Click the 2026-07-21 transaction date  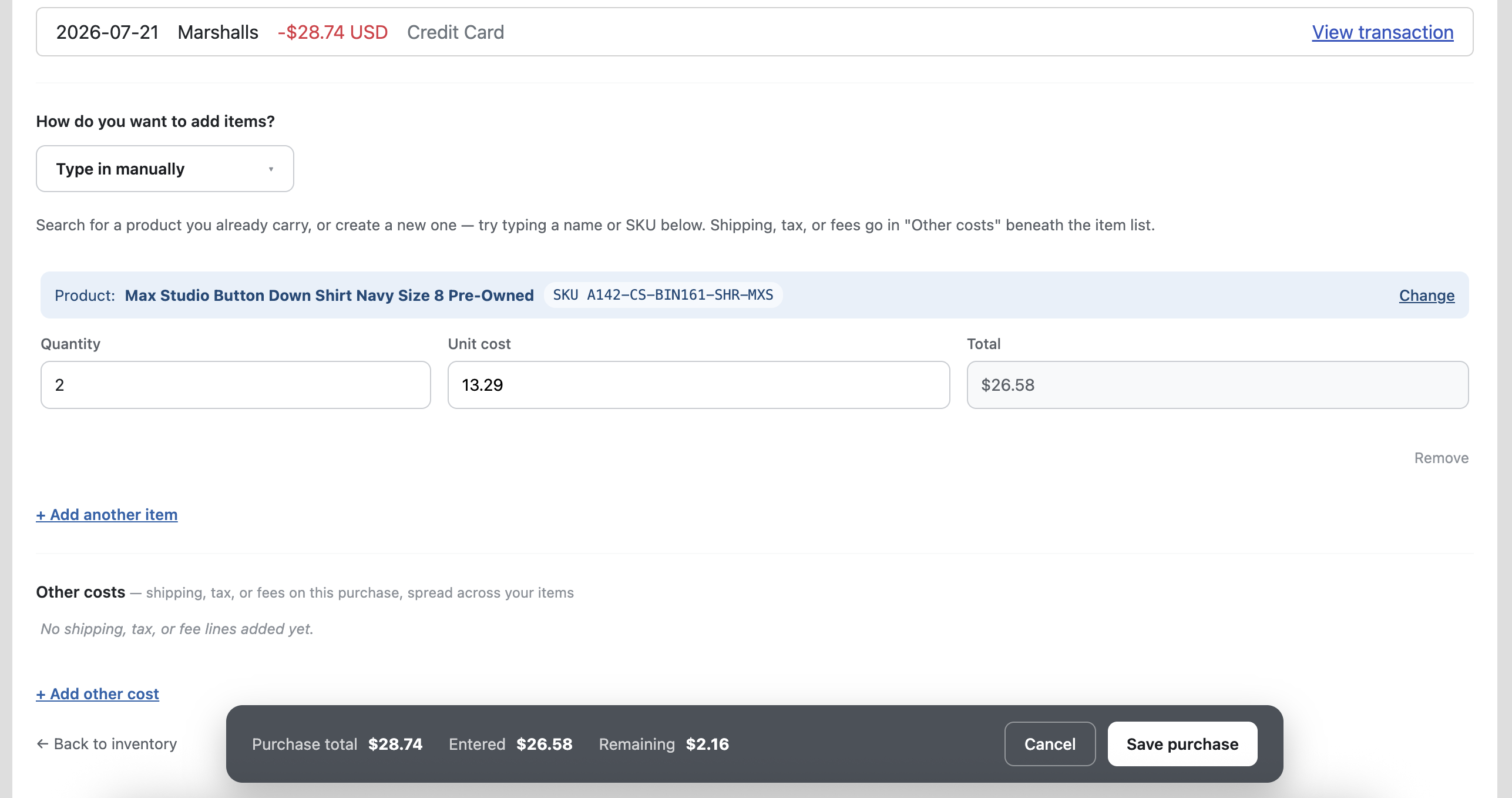(x=107, y=32)
